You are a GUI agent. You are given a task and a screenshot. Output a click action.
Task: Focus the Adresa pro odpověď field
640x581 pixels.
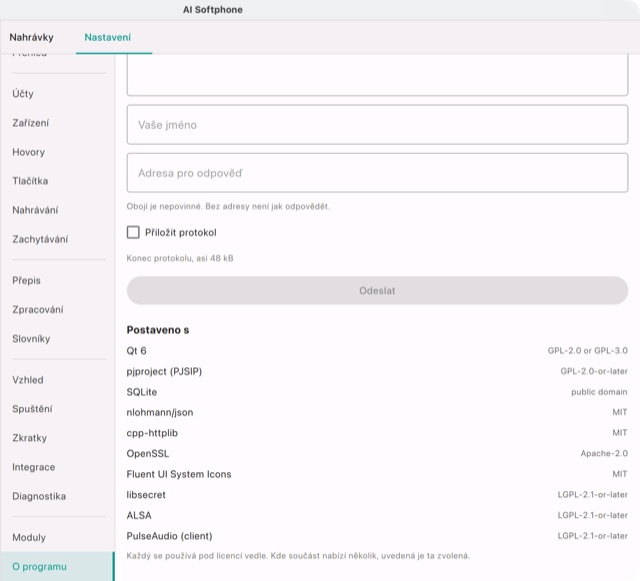tap(377, 173)
